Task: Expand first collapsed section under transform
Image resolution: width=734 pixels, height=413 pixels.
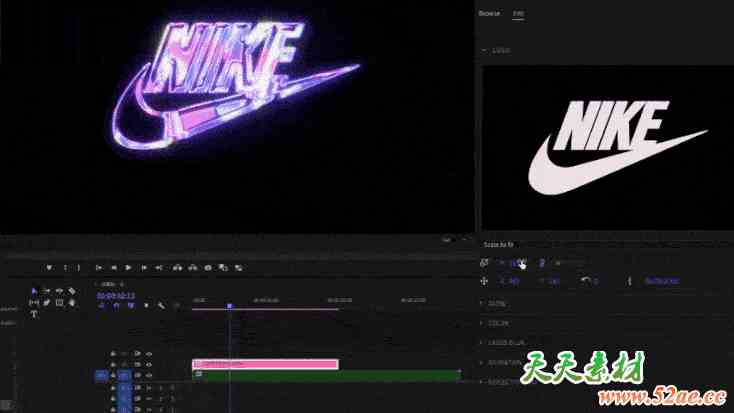Action: click(x=481, y=303)
